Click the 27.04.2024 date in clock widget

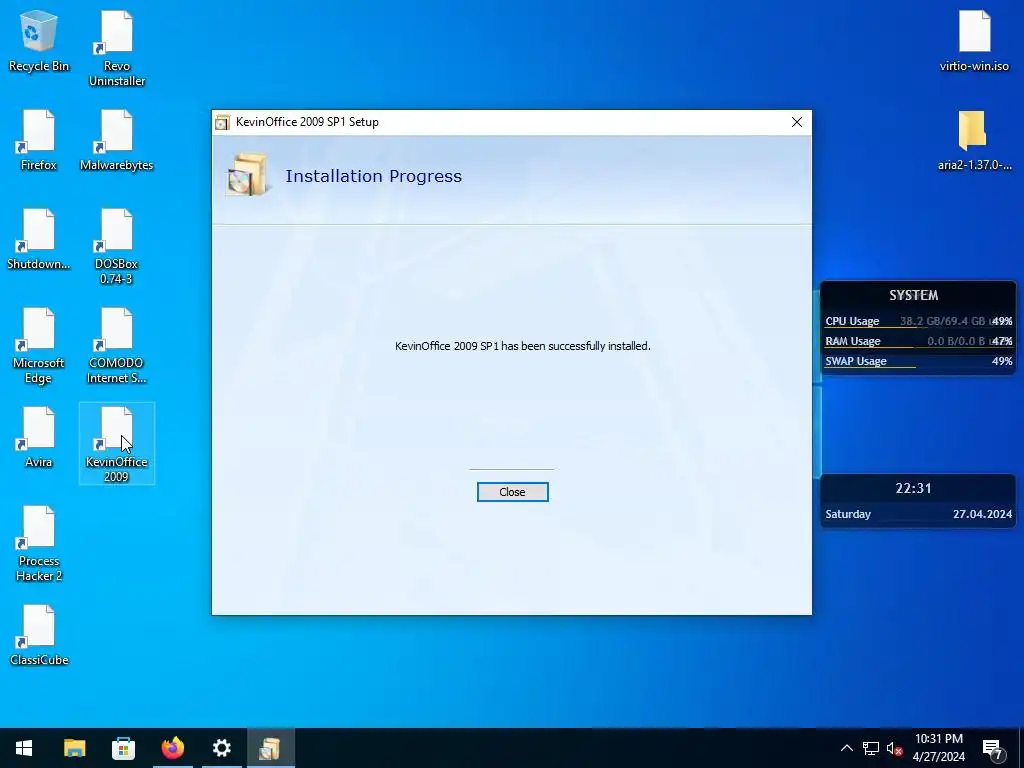[x=982, y=514]
